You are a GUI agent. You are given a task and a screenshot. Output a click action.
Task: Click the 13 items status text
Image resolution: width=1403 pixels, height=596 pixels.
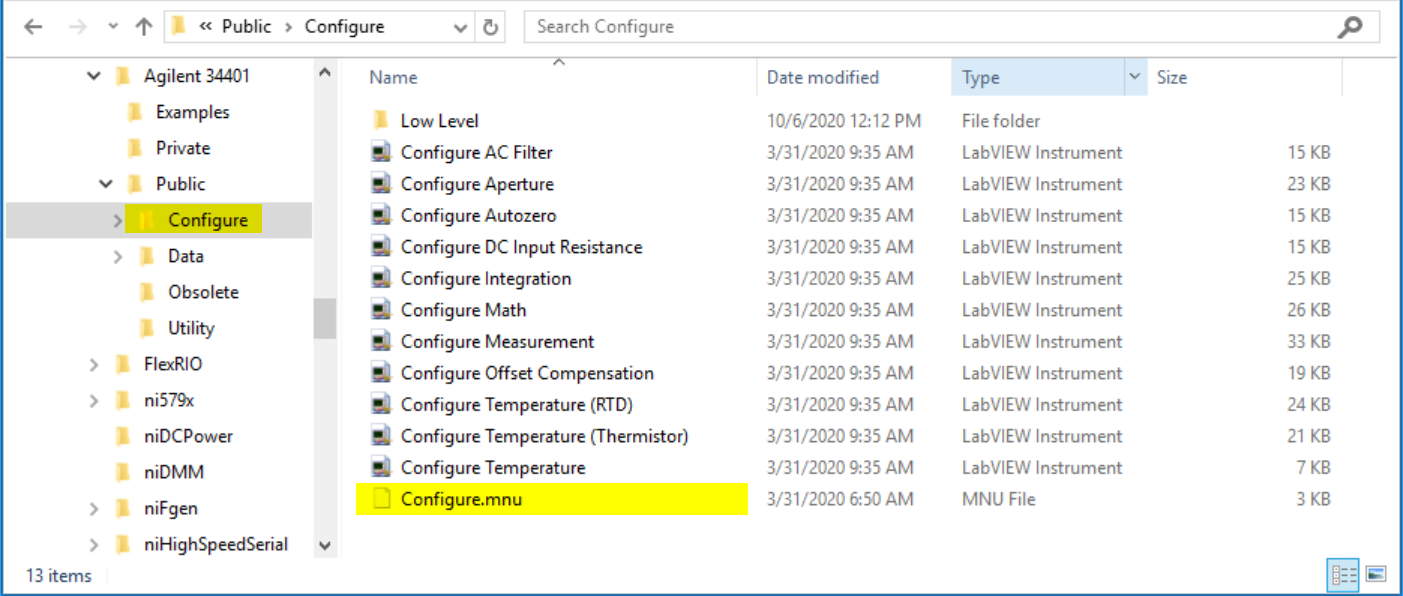tap(59, 576)
